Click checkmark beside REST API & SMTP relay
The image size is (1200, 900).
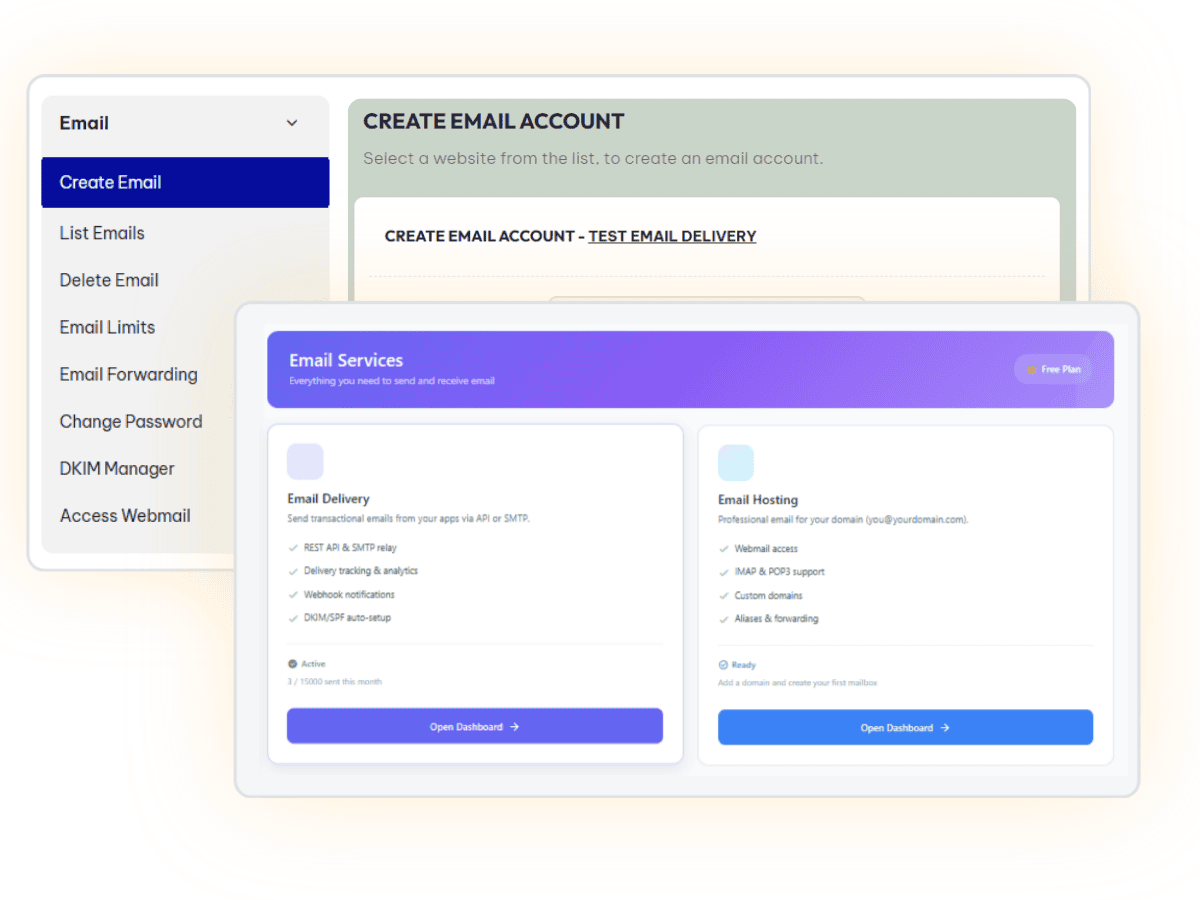[x=293, y=548]
